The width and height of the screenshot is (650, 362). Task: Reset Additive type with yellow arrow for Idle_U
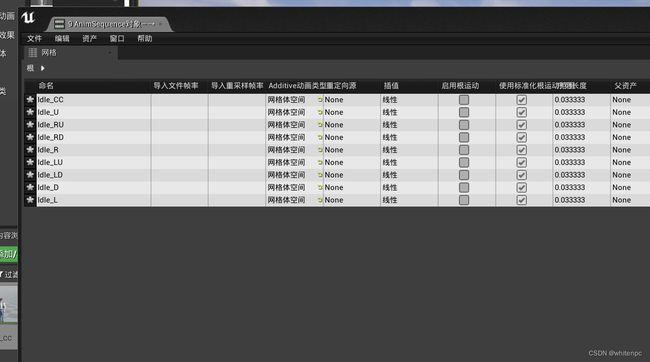point(320,112)
